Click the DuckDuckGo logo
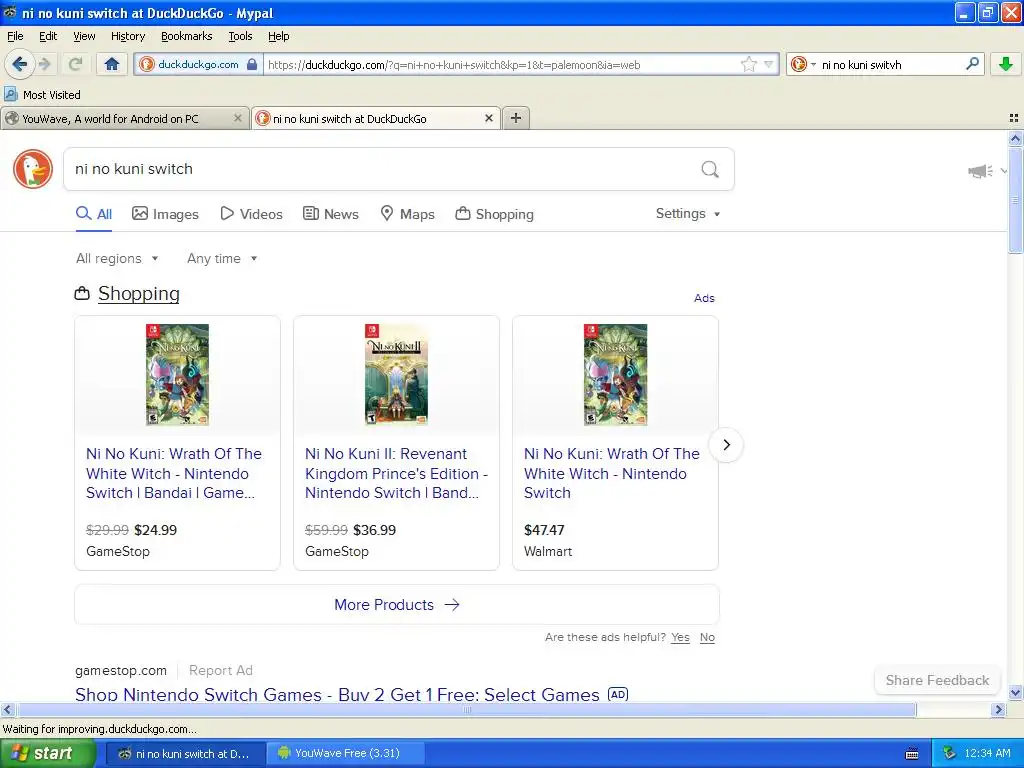 [33, 168]
